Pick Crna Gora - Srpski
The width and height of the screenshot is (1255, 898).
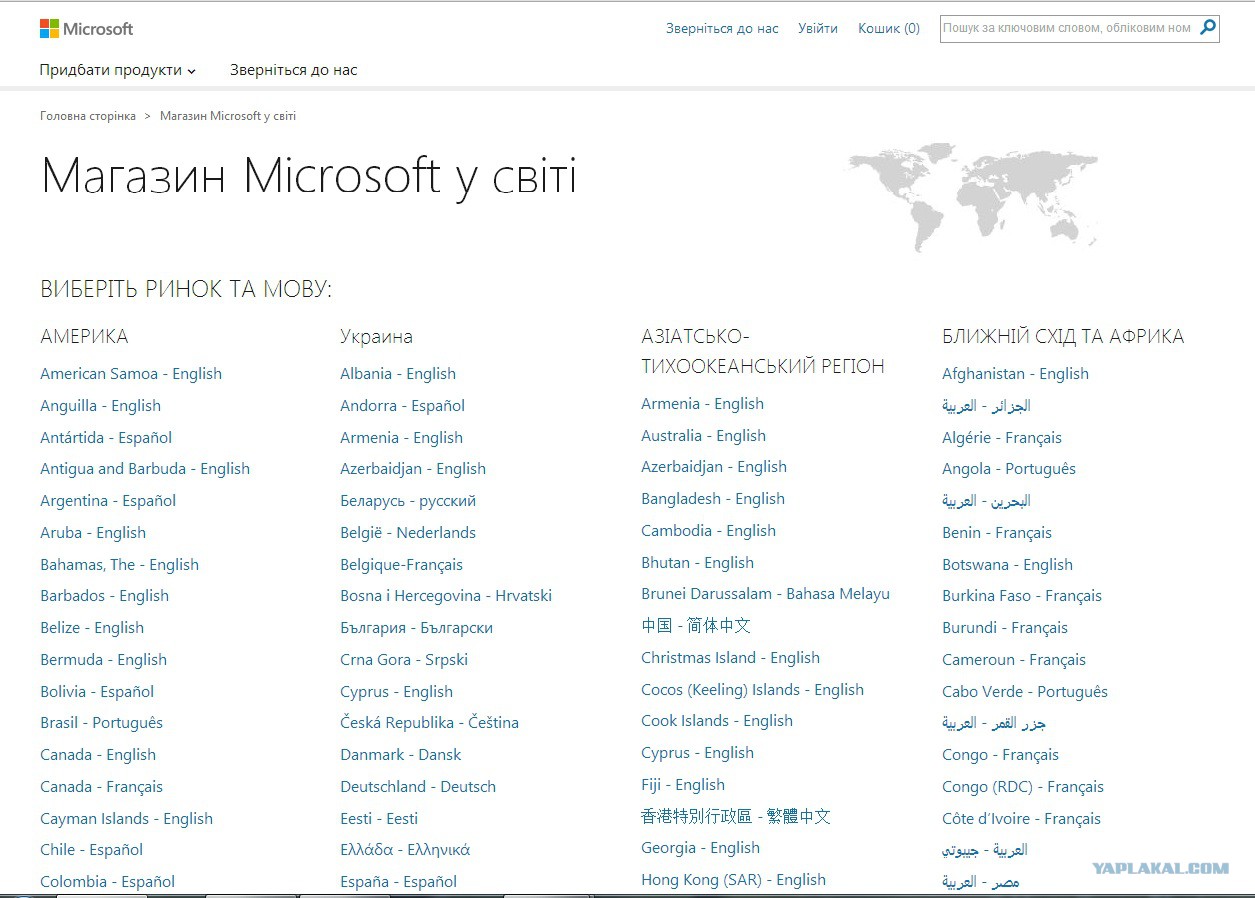pos(404,660)
